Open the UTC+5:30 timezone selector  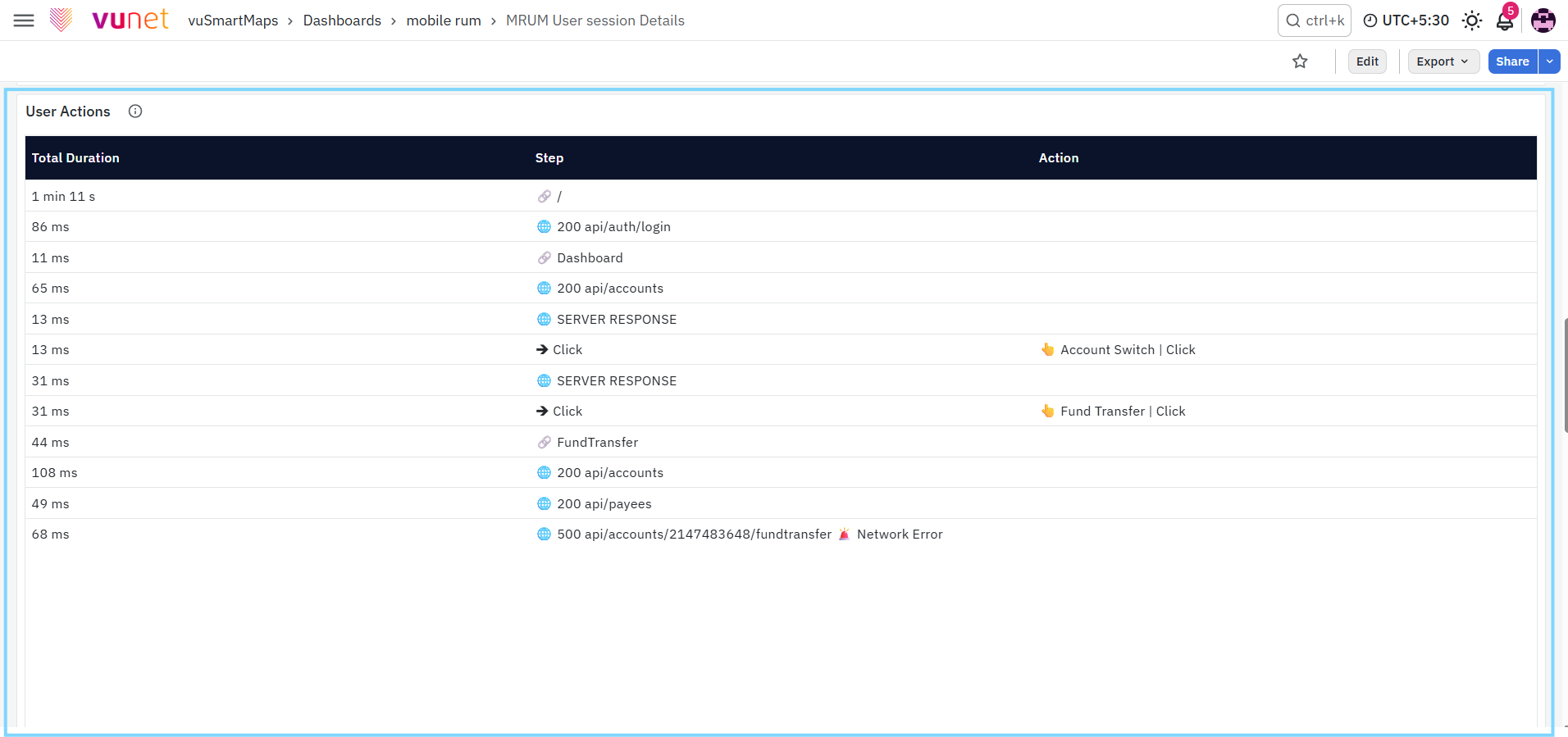(x=1406, y=20)
